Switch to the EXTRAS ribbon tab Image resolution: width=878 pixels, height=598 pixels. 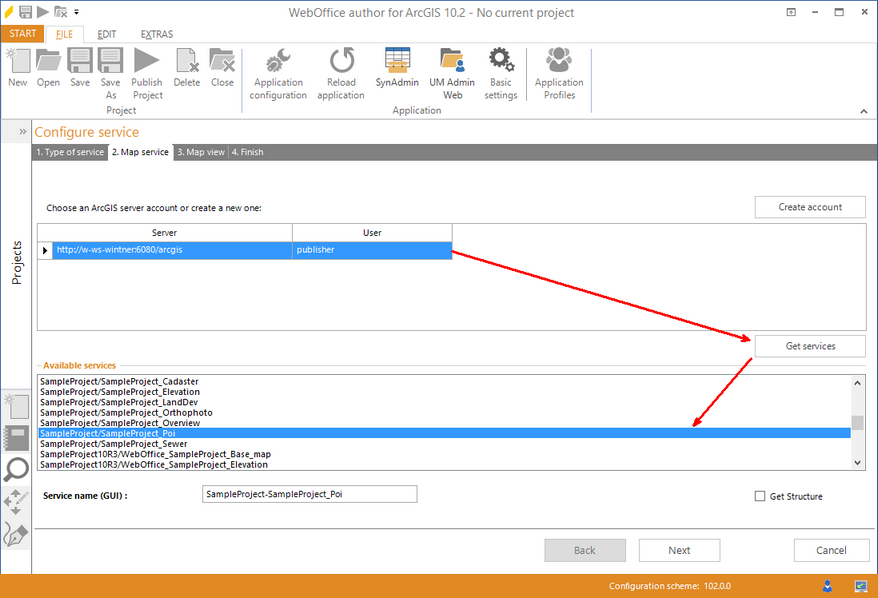[156, 33]
